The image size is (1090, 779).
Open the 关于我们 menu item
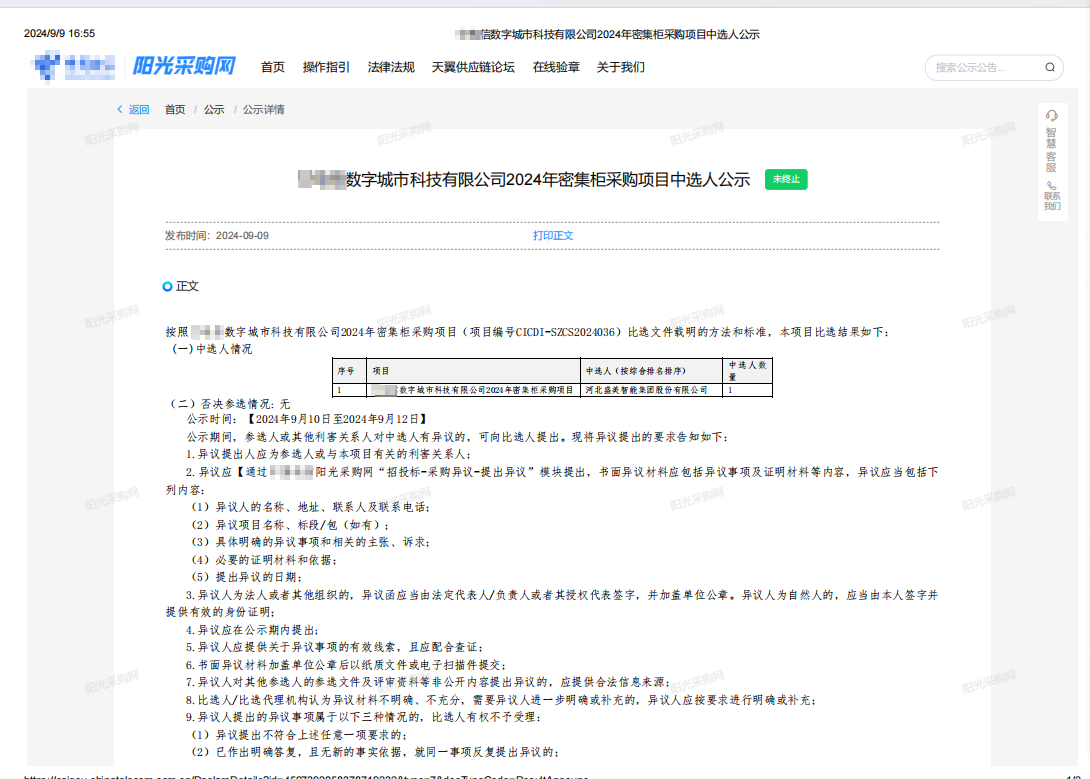[621, 67]
